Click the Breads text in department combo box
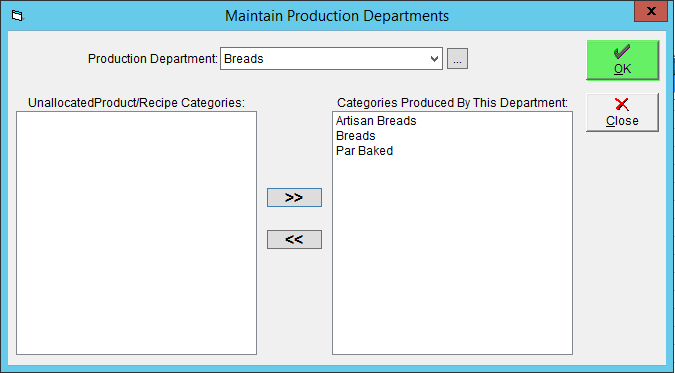Screen dimensions: 675x373 coord(244,59)
